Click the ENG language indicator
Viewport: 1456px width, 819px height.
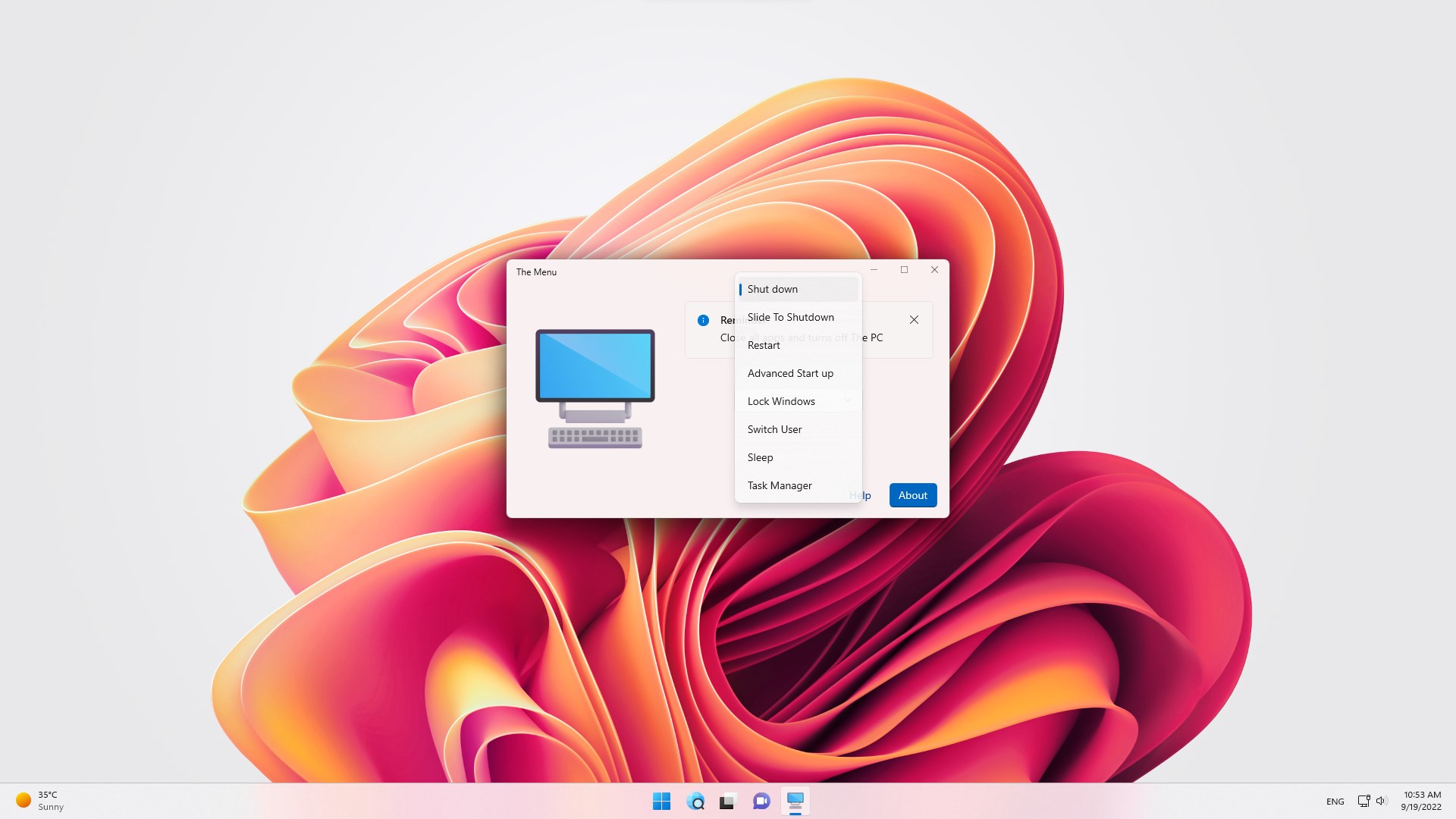tap(1335, 802)
